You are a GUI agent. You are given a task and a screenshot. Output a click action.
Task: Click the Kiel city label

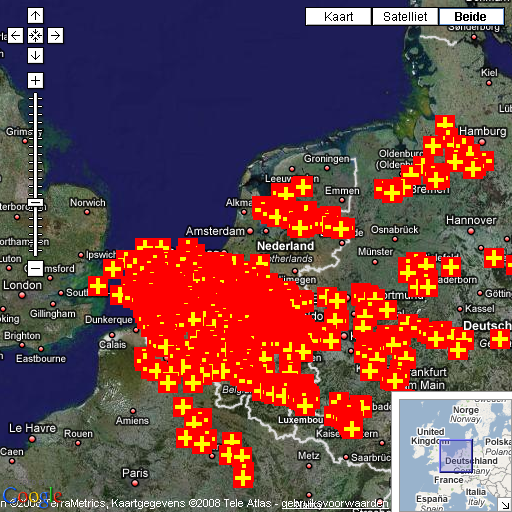tap(489, 73)
